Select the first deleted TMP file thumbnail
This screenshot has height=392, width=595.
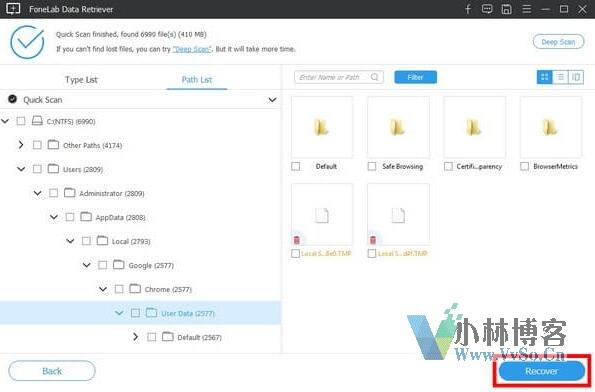[x=322, y=214]
